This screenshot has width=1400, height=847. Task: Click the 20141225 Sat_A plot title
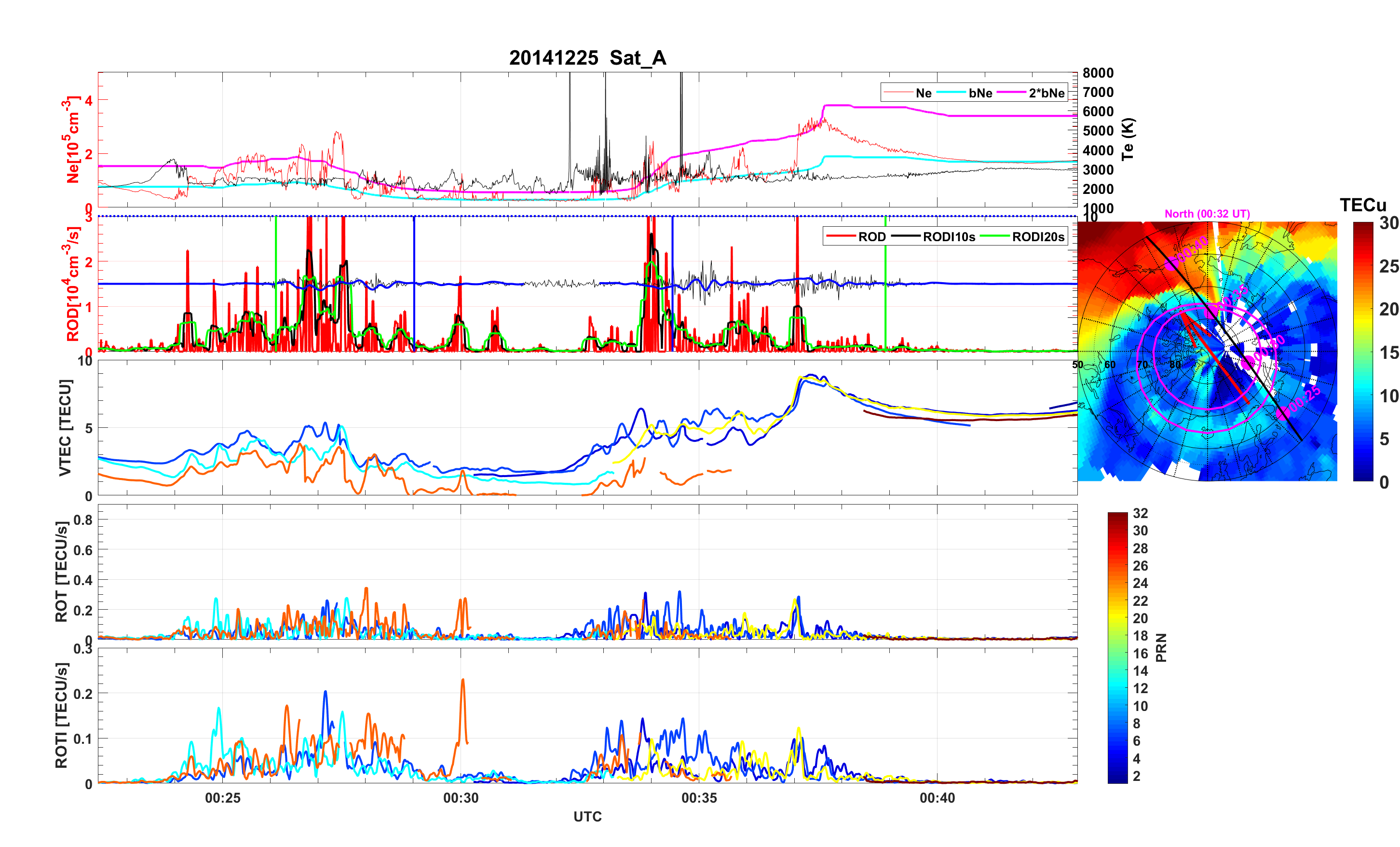pos(587,58)
